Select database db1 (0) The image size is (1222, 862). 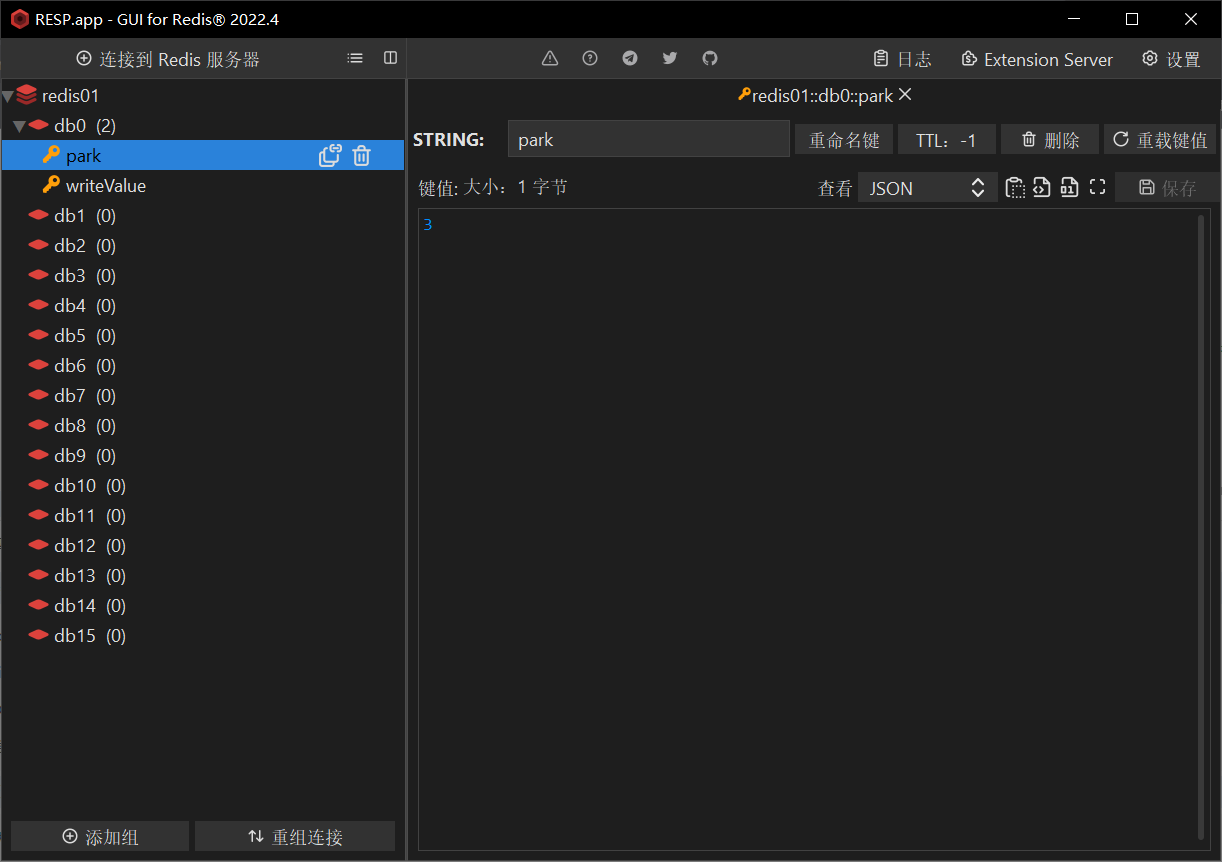(x=203, y=215)
